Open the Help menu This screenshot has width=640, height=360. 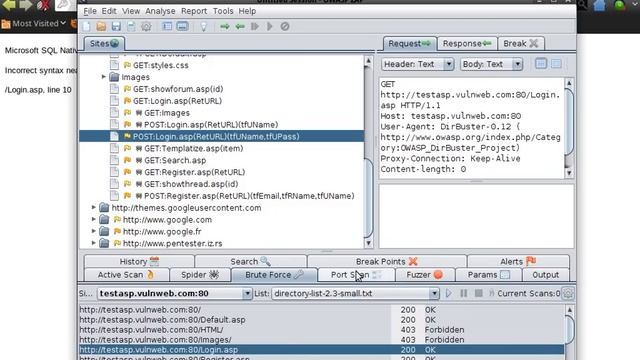point(247,11)
